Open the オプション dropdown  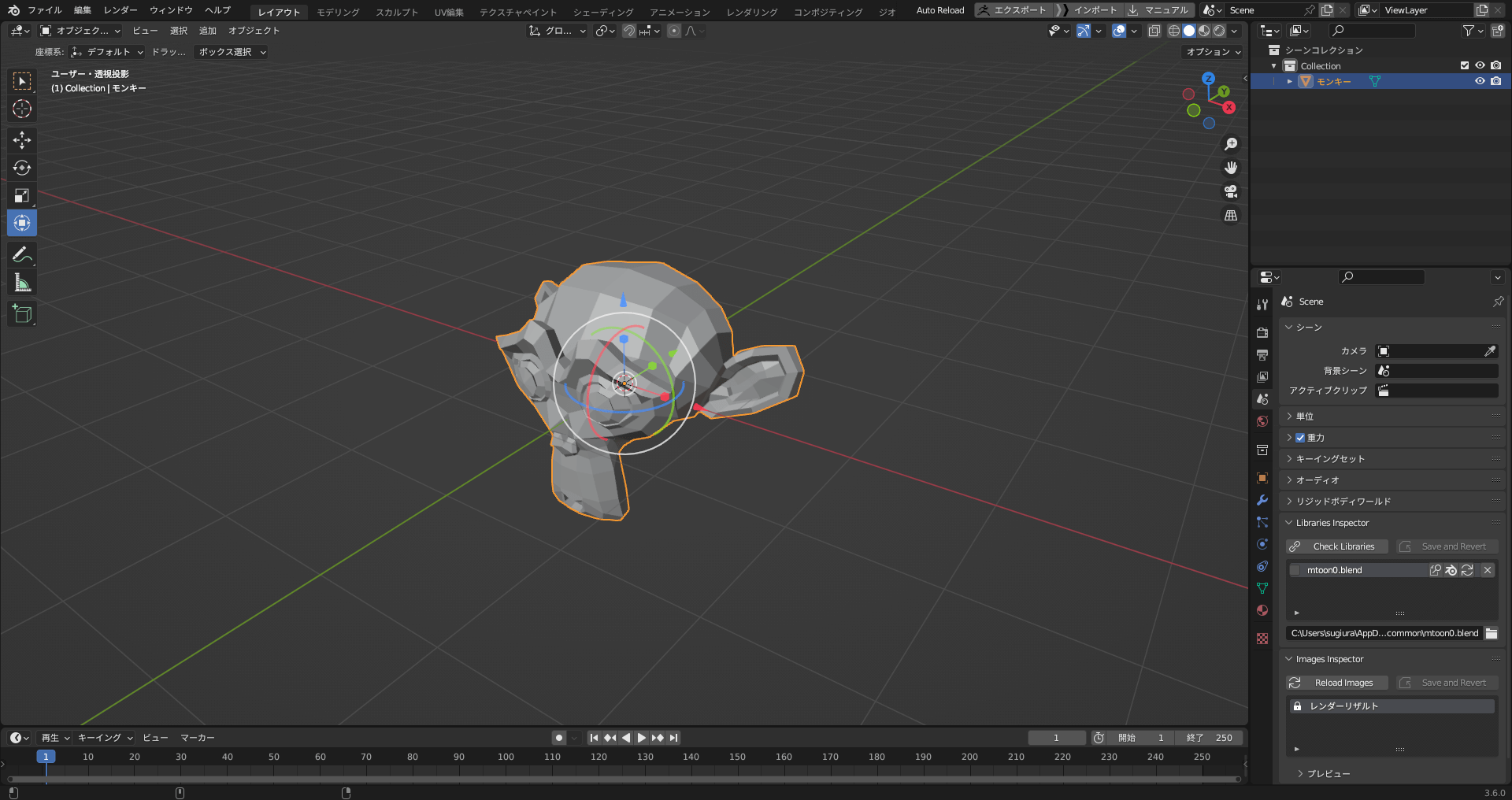(1214, 52)
